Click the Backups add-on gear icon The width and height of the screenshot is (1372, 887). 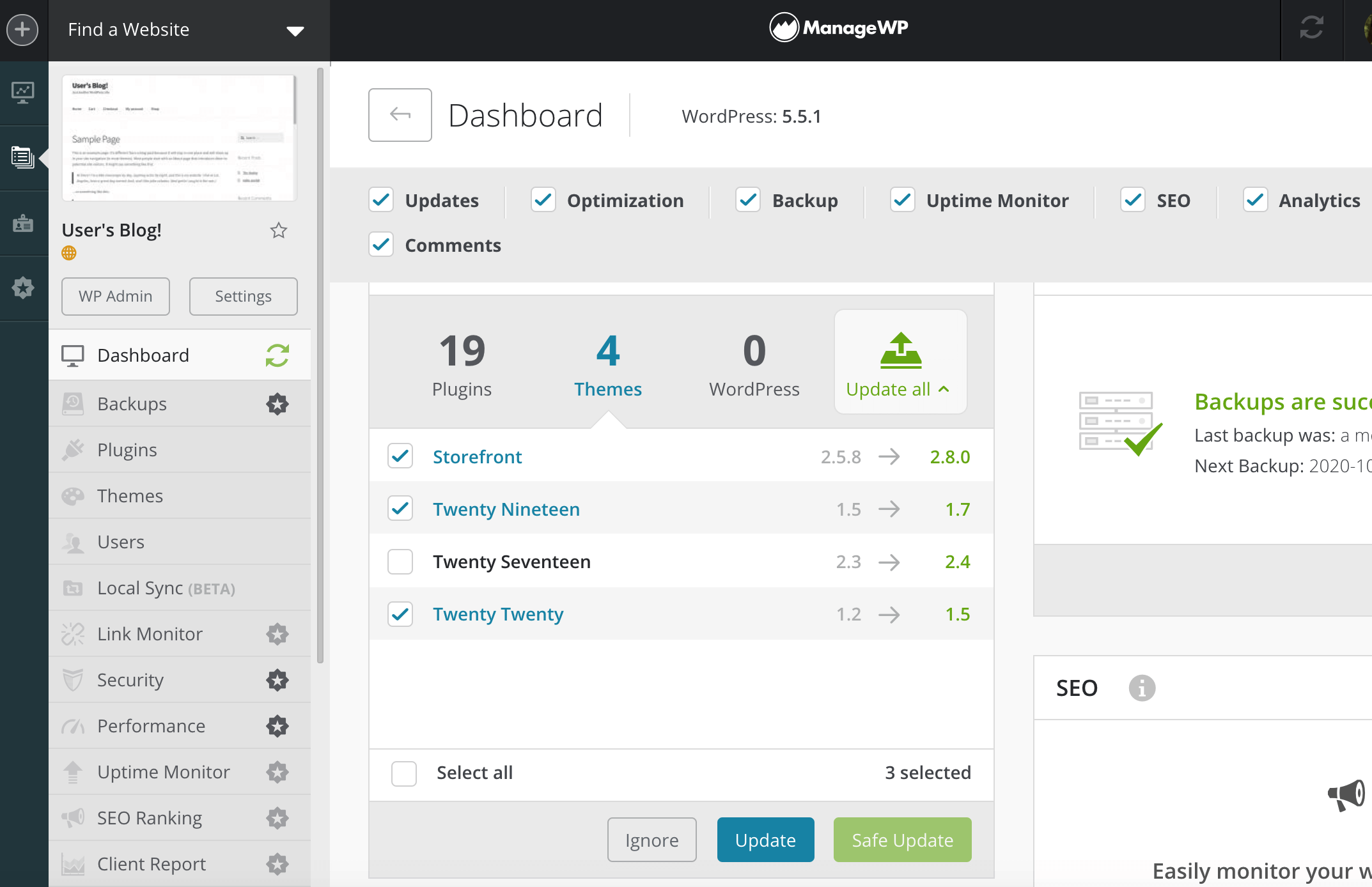click(277, 404)
